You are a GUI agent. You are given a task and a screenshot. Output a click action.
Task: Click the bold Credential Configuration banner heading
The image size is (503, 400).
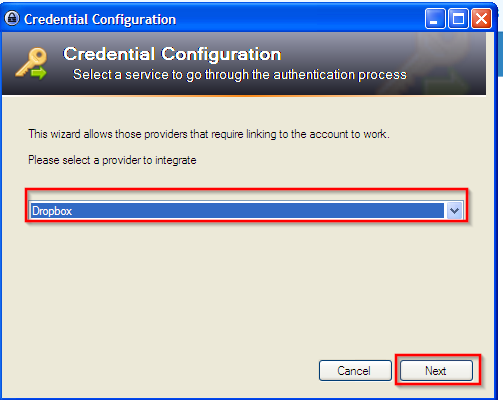coord(172,54)
